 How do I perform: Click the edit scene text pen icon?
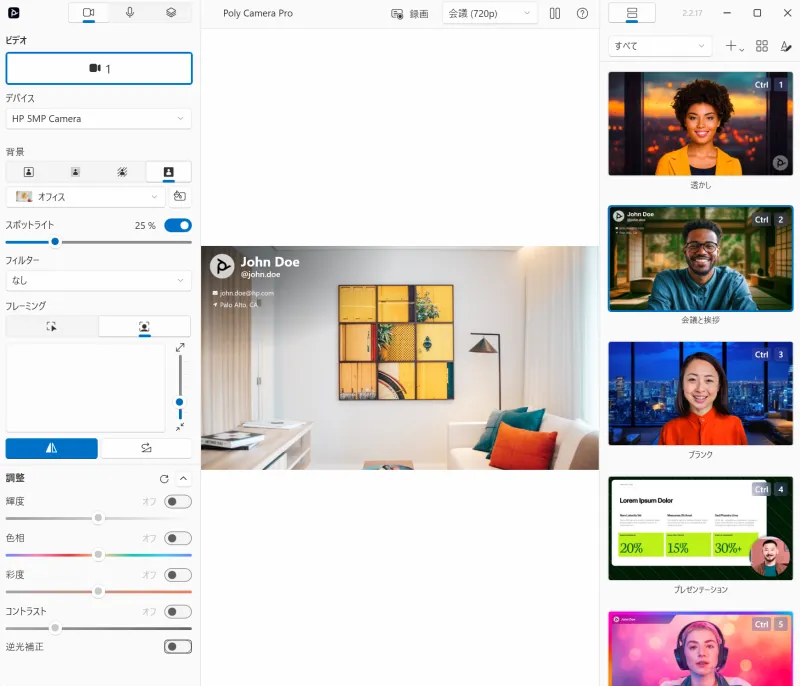(786, 46)
